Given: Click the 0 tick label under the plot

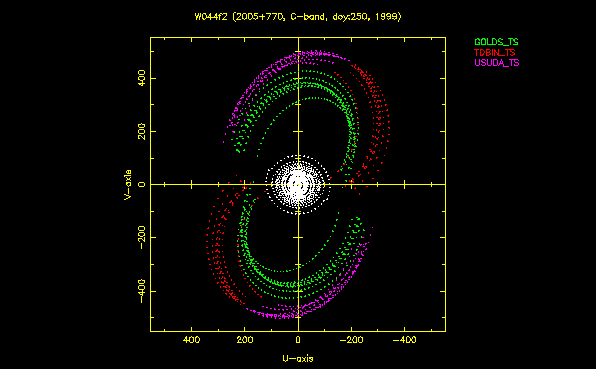Looking at the screenshot, I should [298, 340].
